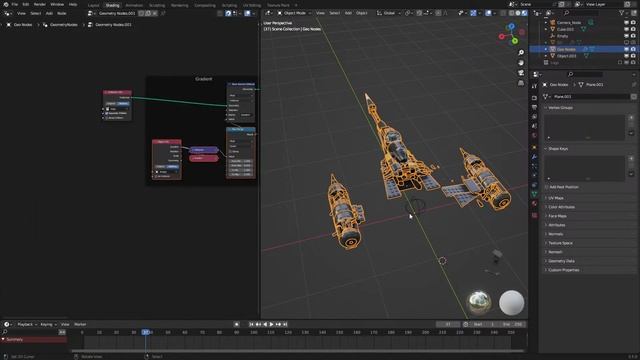Image resolution: width=640 pixels, height=360 pixels.
Task: Expand the Texture Space panel
Action: coord(560,243)
